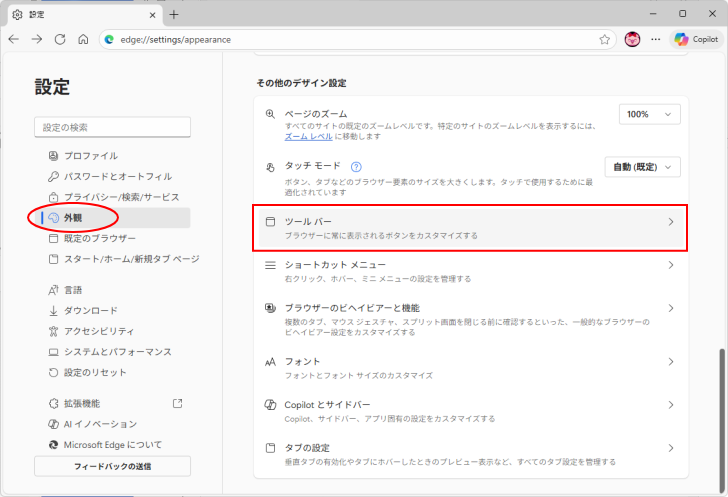Screen dimensions: 728x497
Task: Click the chevron on ショートカット メニュー row
Action: pyautogui.click(x=670, y=265)
